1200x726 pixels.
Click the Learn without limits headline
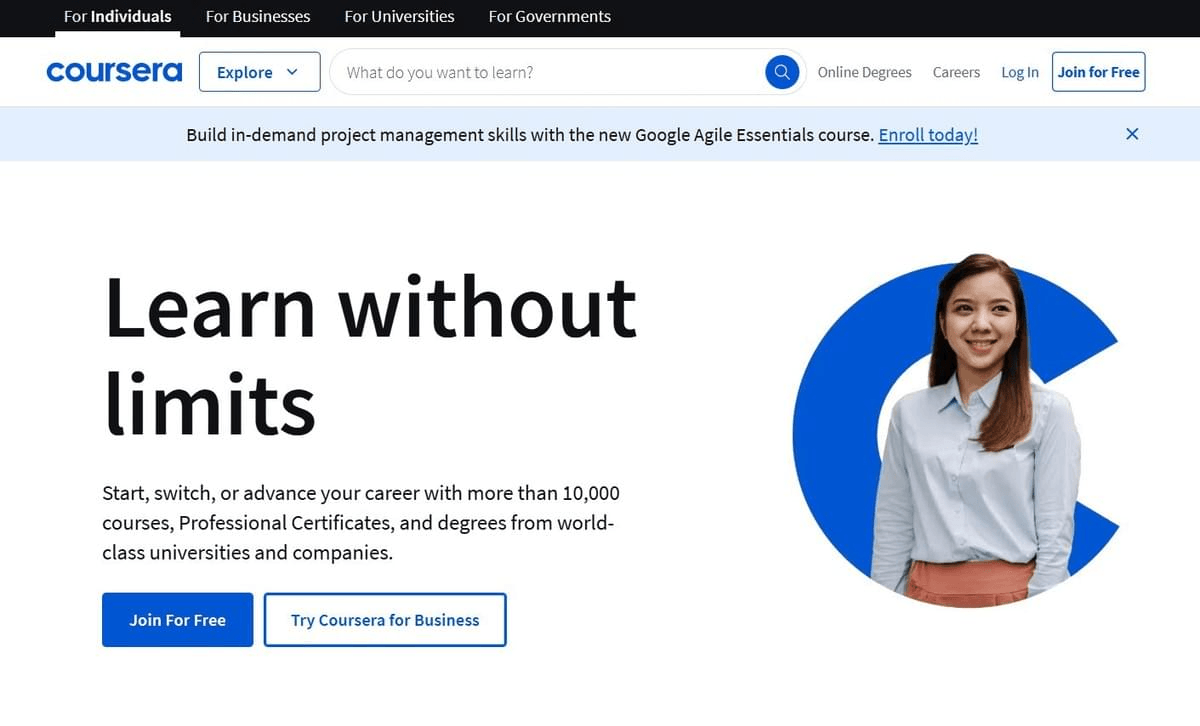pyautogui.click(x=370, y=350)
